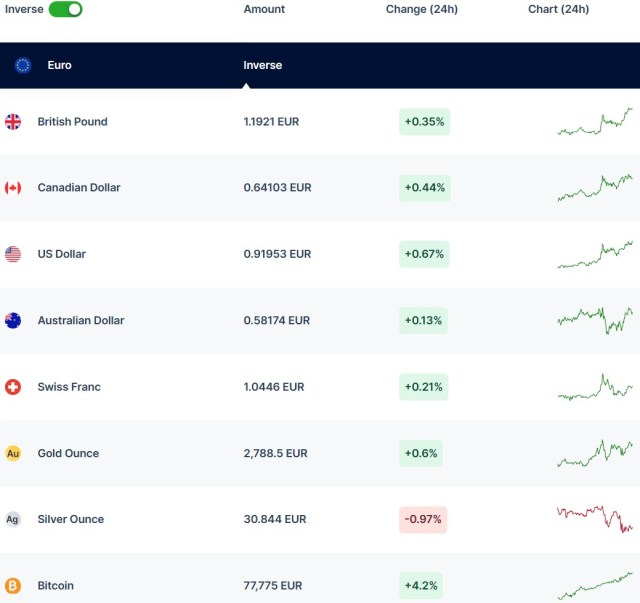Click the Chart (24h) column header

point(558,9)
